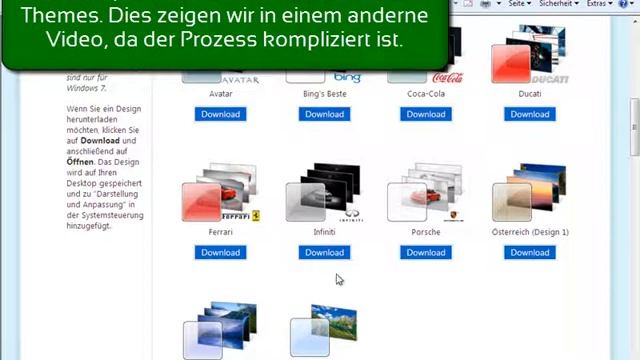Open the Sicherheit menu in browser toolbar
Image resolution: width=640 pixels, height=360 pixels.
pyautogui.click(x=559, y=4)
